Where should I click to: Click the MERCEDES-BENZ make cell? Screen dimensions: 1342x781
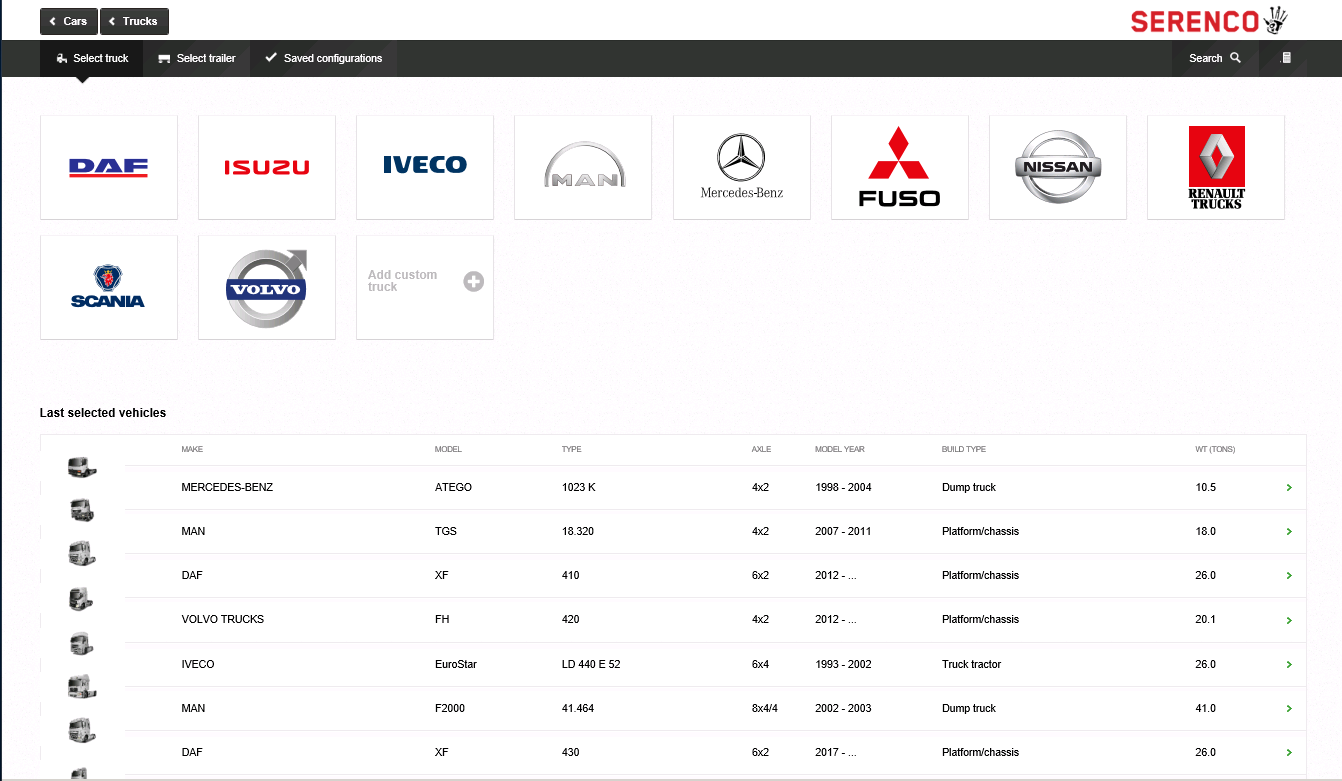(227, 488)
